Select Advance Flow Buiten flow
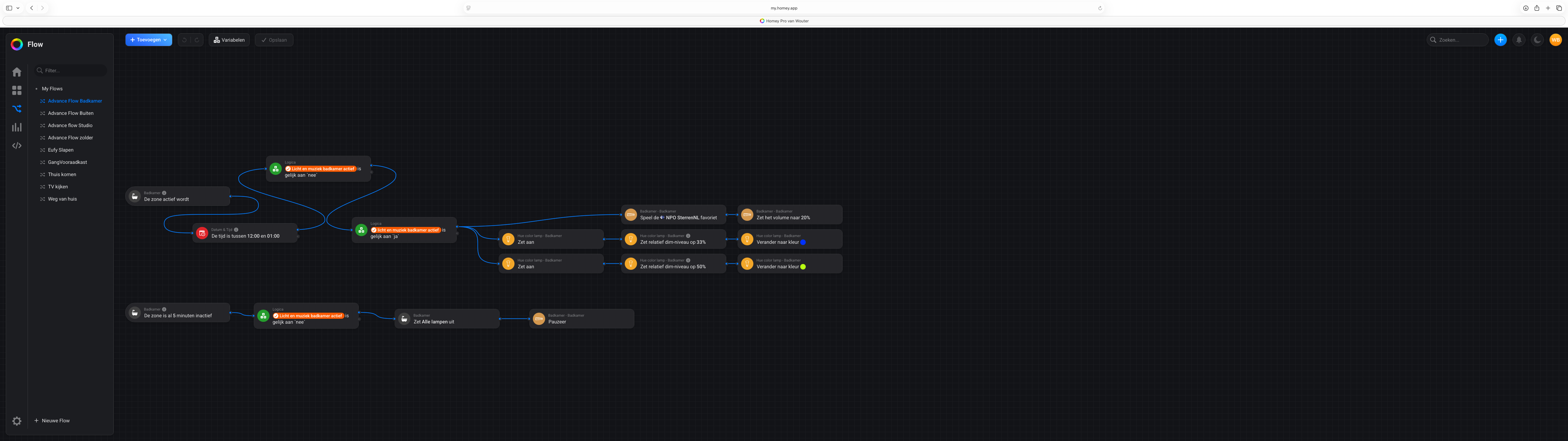The width and height of the screenshot is (1568, 441). (71, 113)
